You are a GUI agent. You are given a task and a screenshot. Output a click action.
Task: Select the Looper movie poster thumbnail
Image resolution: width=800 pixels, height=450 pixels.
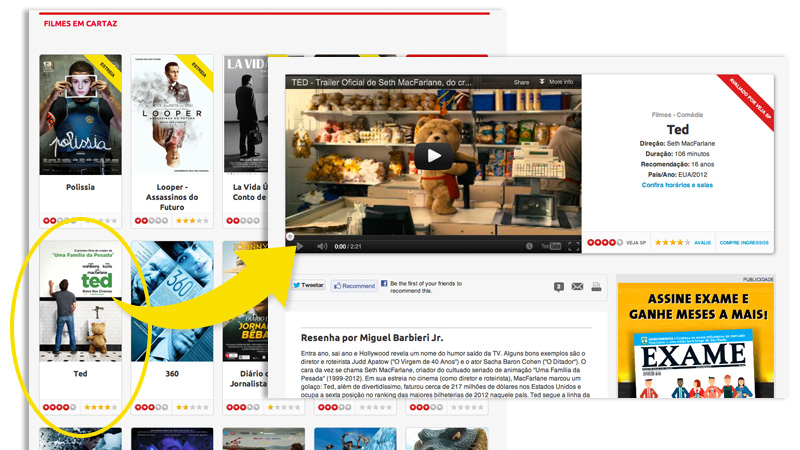pos(171,115)
